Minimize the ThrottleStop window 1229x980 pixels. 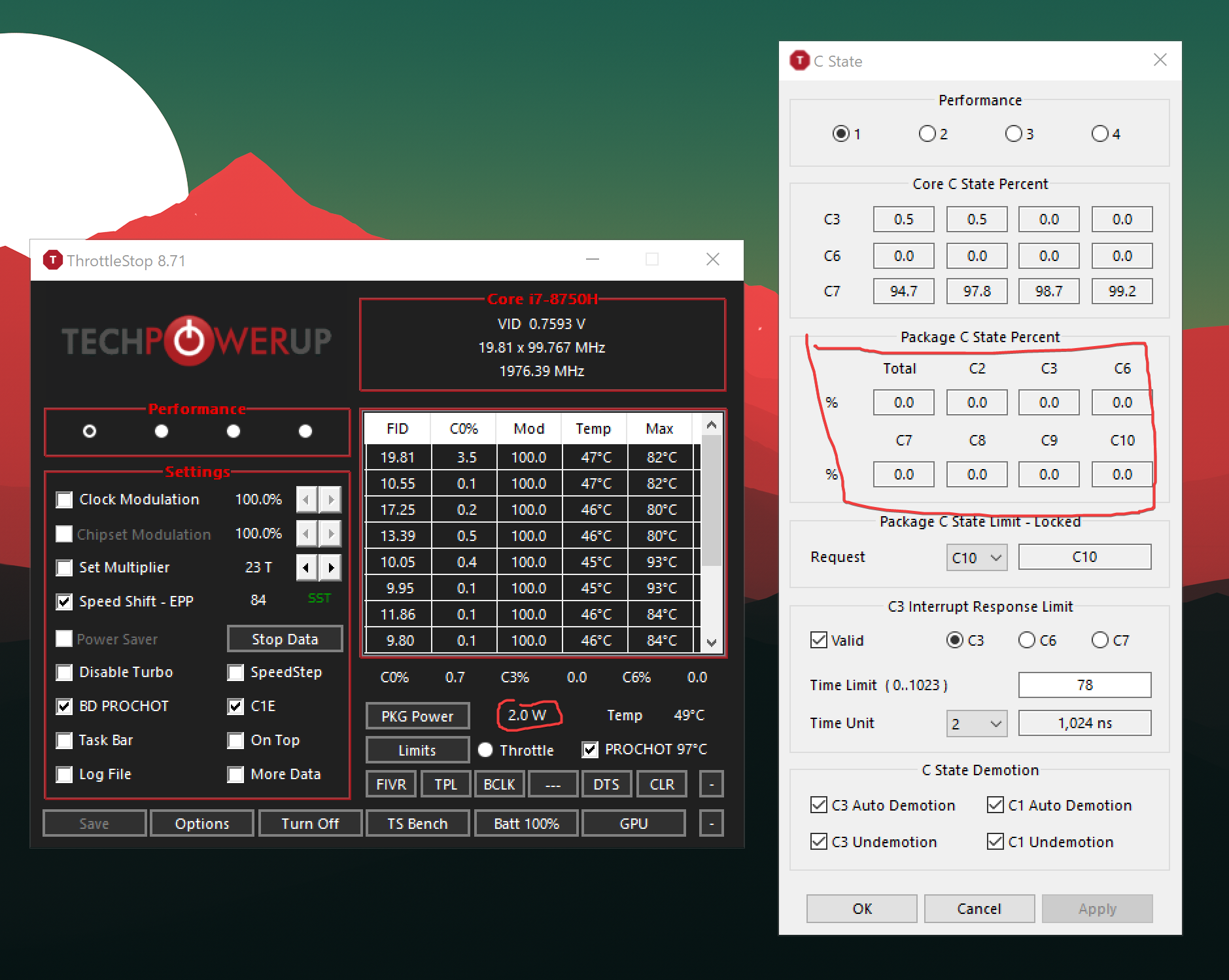pyautogui.click(x=593, y=260)
